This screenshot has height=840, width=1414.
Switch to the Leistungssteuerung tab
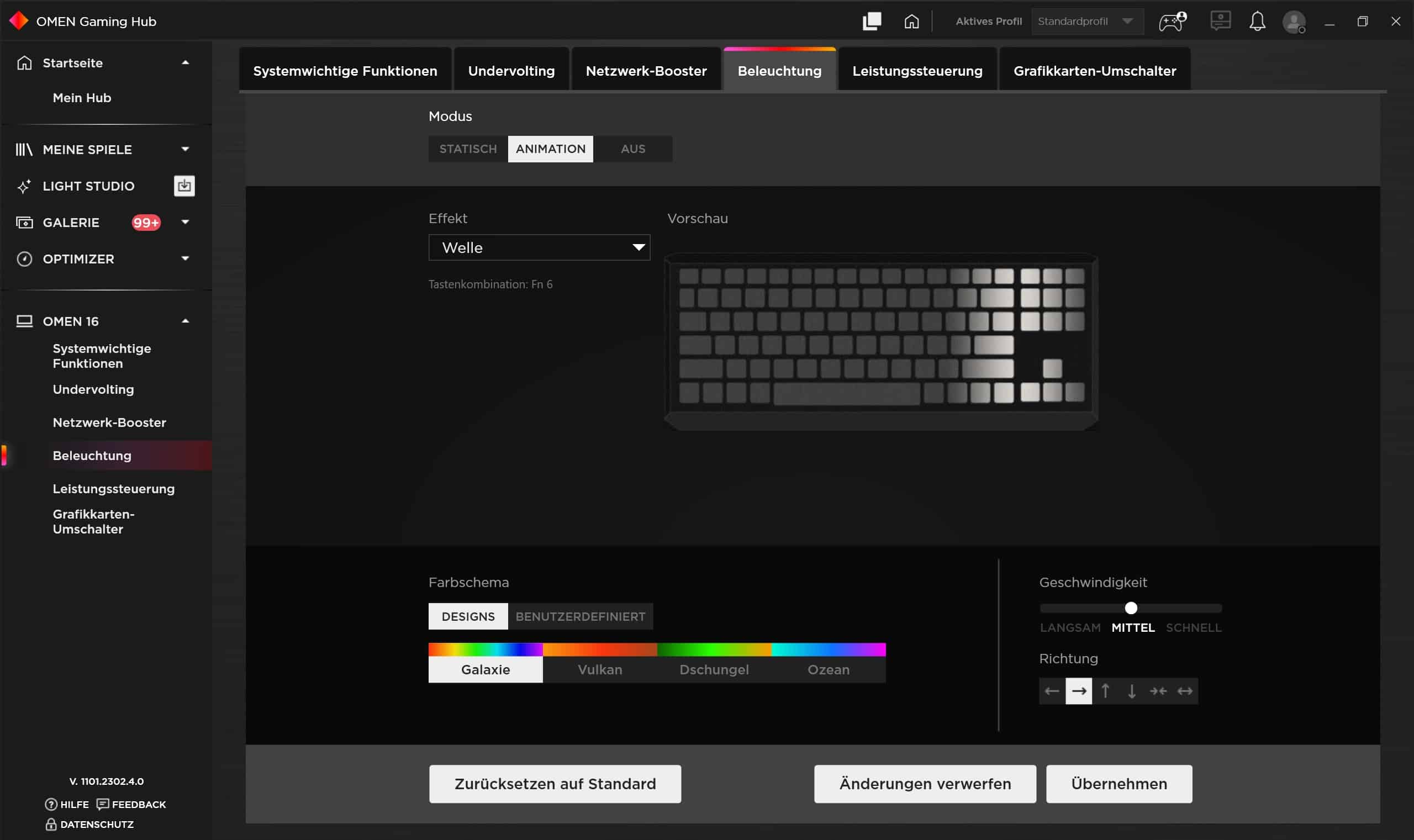(917, 71)
